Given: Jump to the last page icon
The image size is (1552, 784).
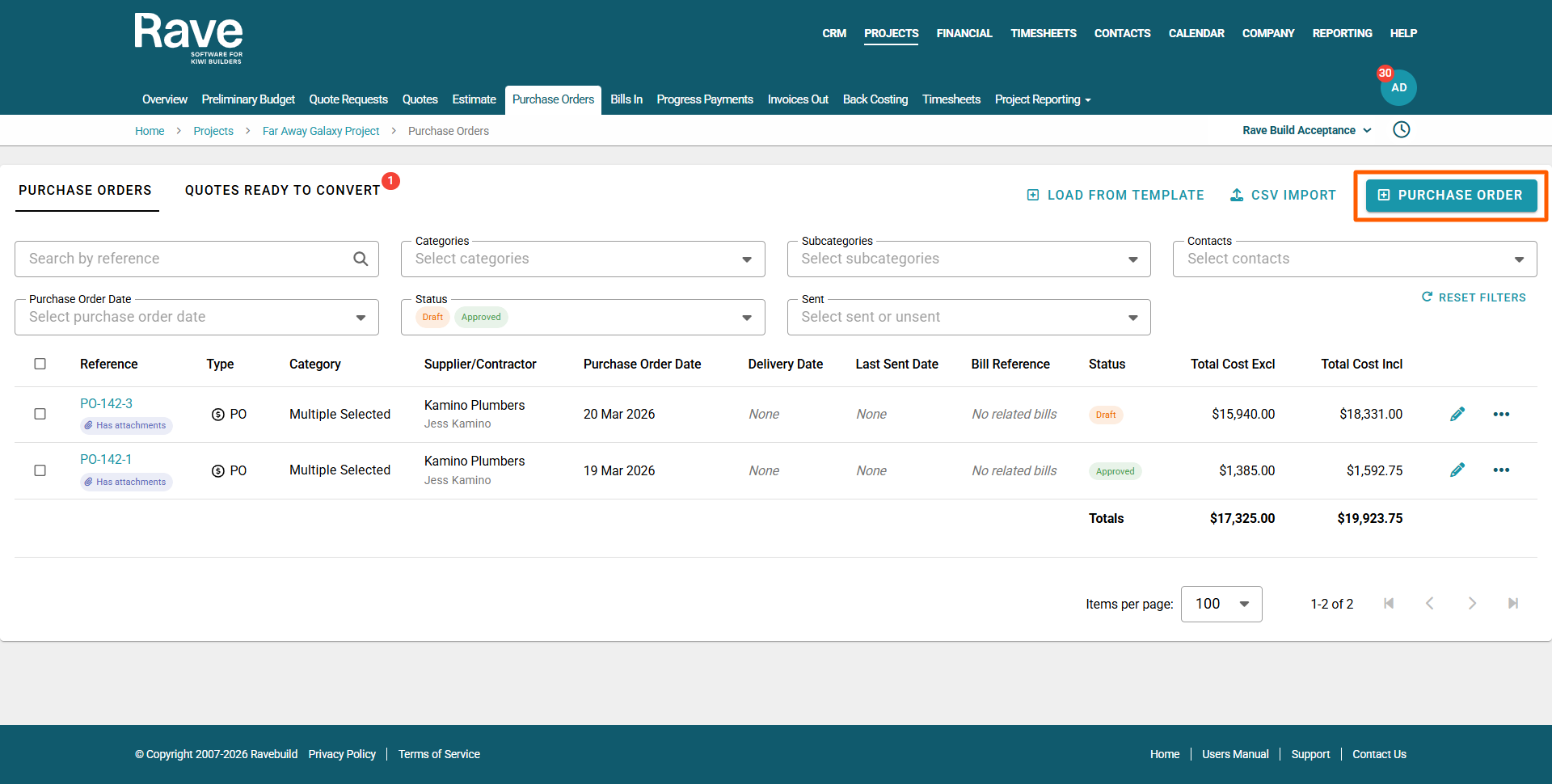Looking at the screenshot, I should 1512,604.
